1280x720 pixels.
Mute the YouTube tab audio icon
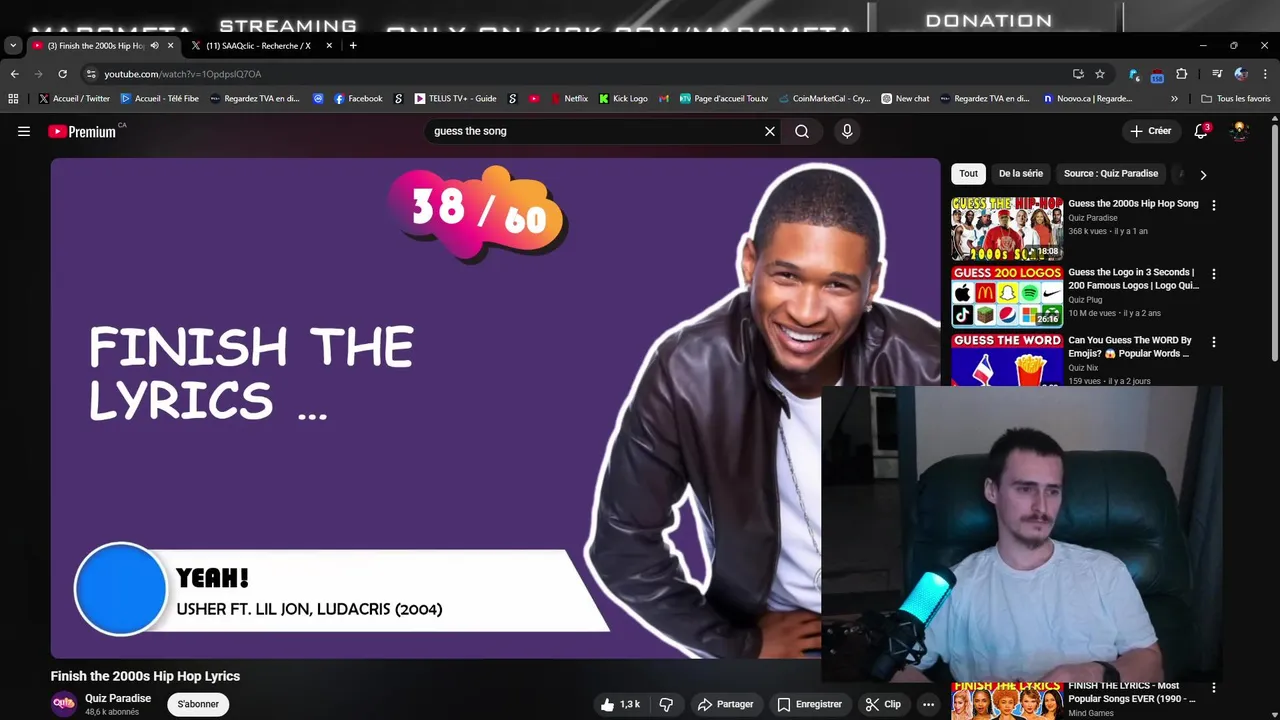(x=154, y=45)
